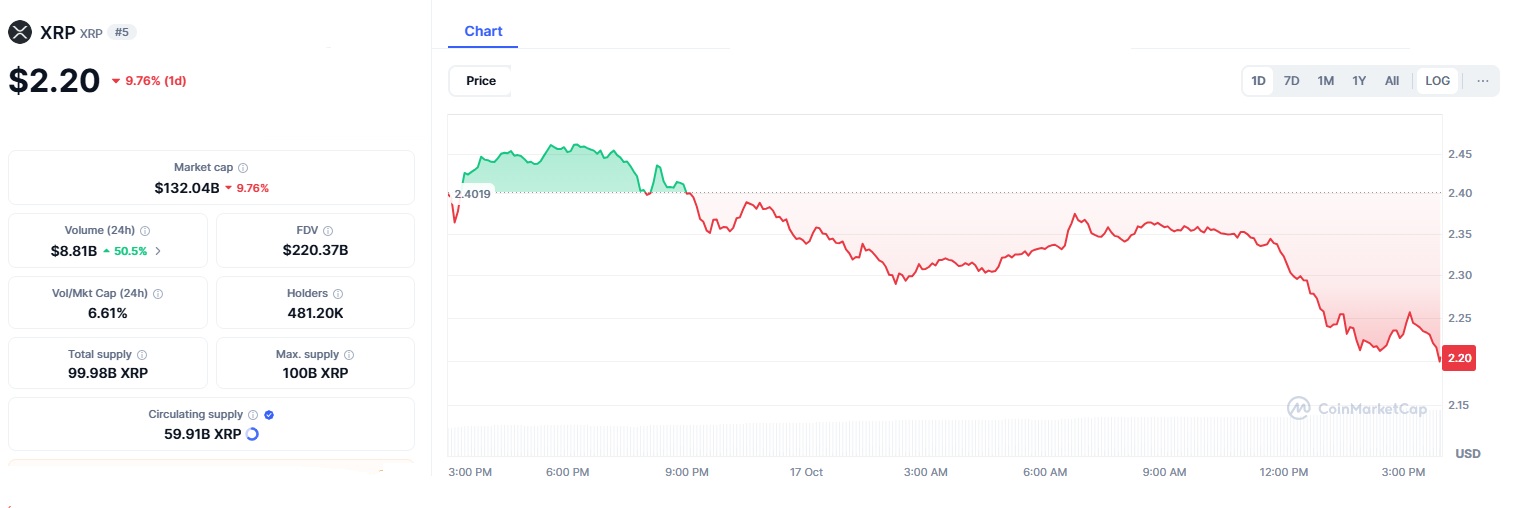Click the Holders info icon
Image resolution: width=1514 pixels, height=508 pixels.
coord(337,294)
